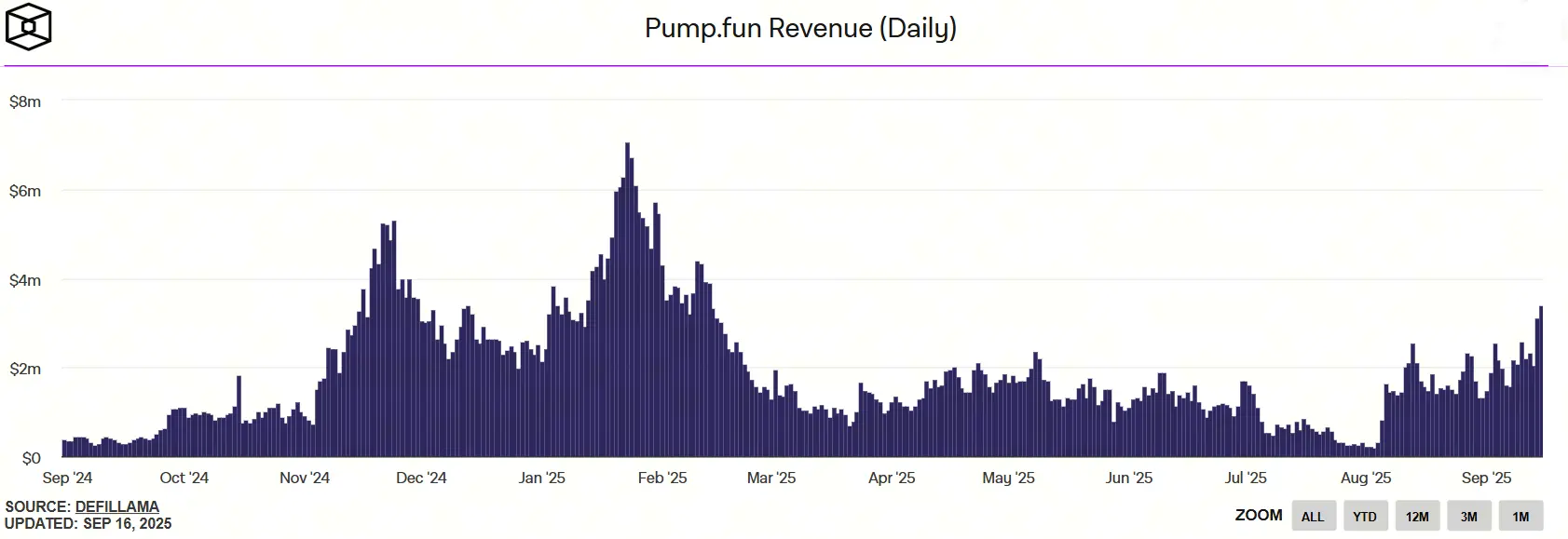Click the $2m y-axis label
The image size is (1568, 539).
point(25,369)
